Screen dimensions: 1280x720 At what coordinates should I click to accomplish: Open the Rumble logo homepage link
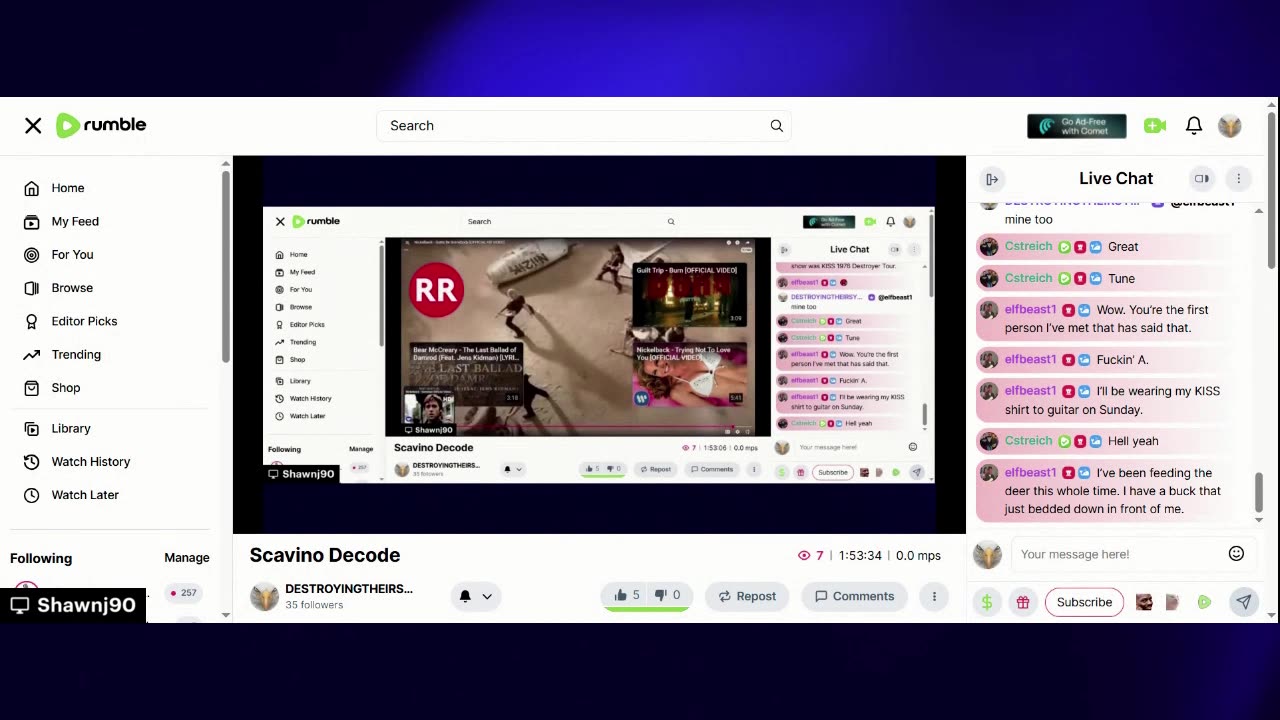(x=101, y=125)
